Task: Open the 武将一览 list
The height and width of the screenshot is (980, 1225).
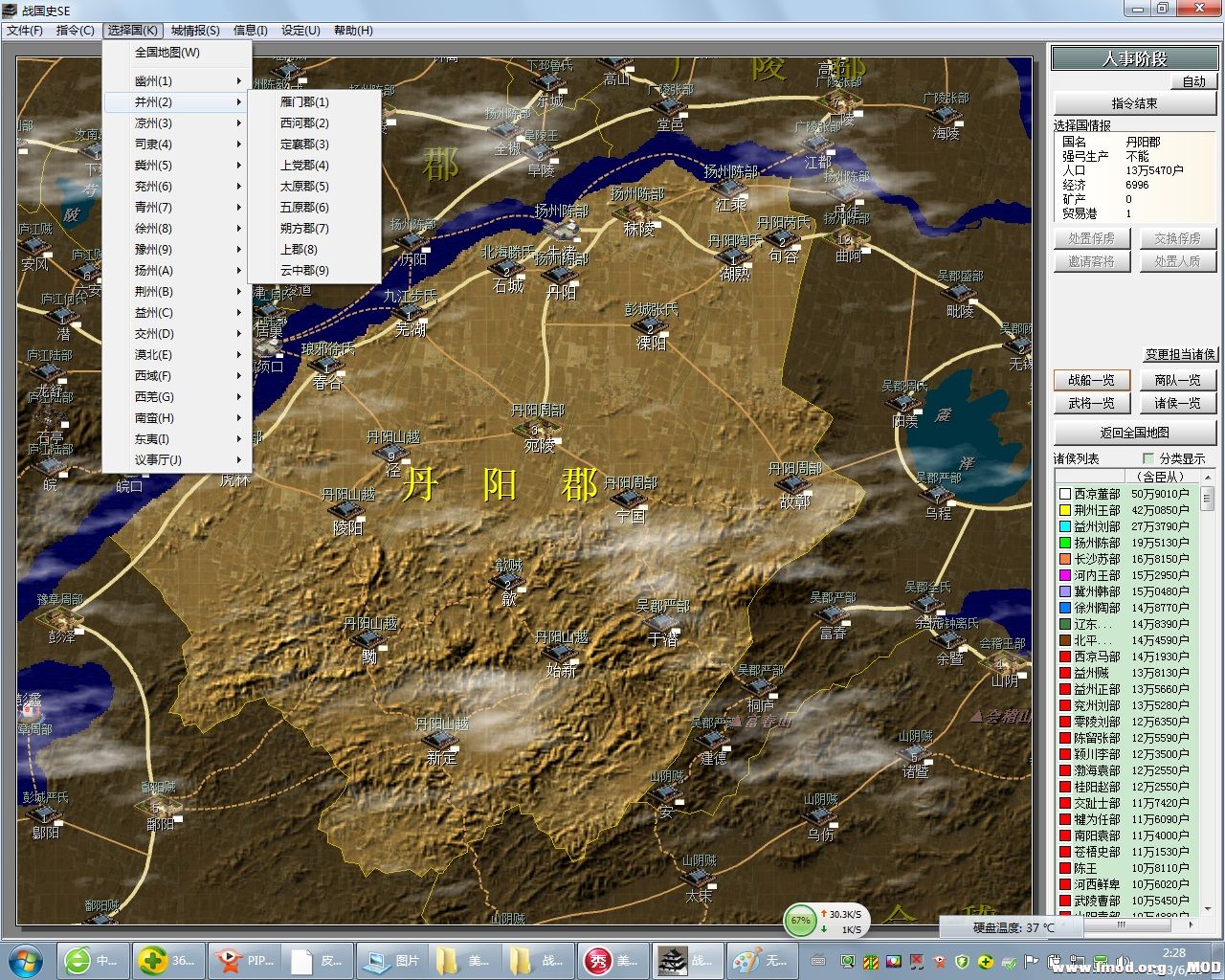Action: click(x=1091, y=404)
